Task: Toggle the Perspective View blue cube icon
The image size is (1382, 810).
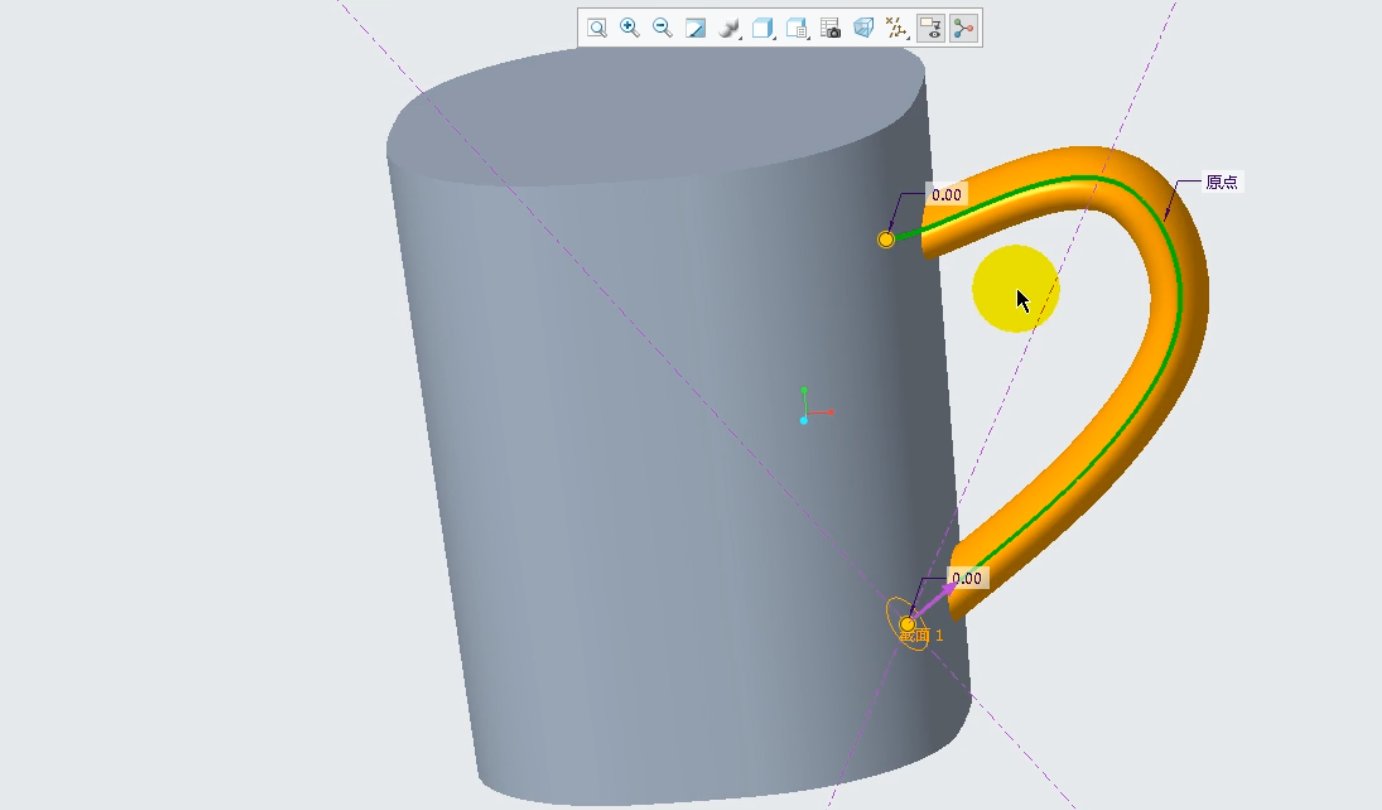Action: pyautogui.click(x=864, y=28)
